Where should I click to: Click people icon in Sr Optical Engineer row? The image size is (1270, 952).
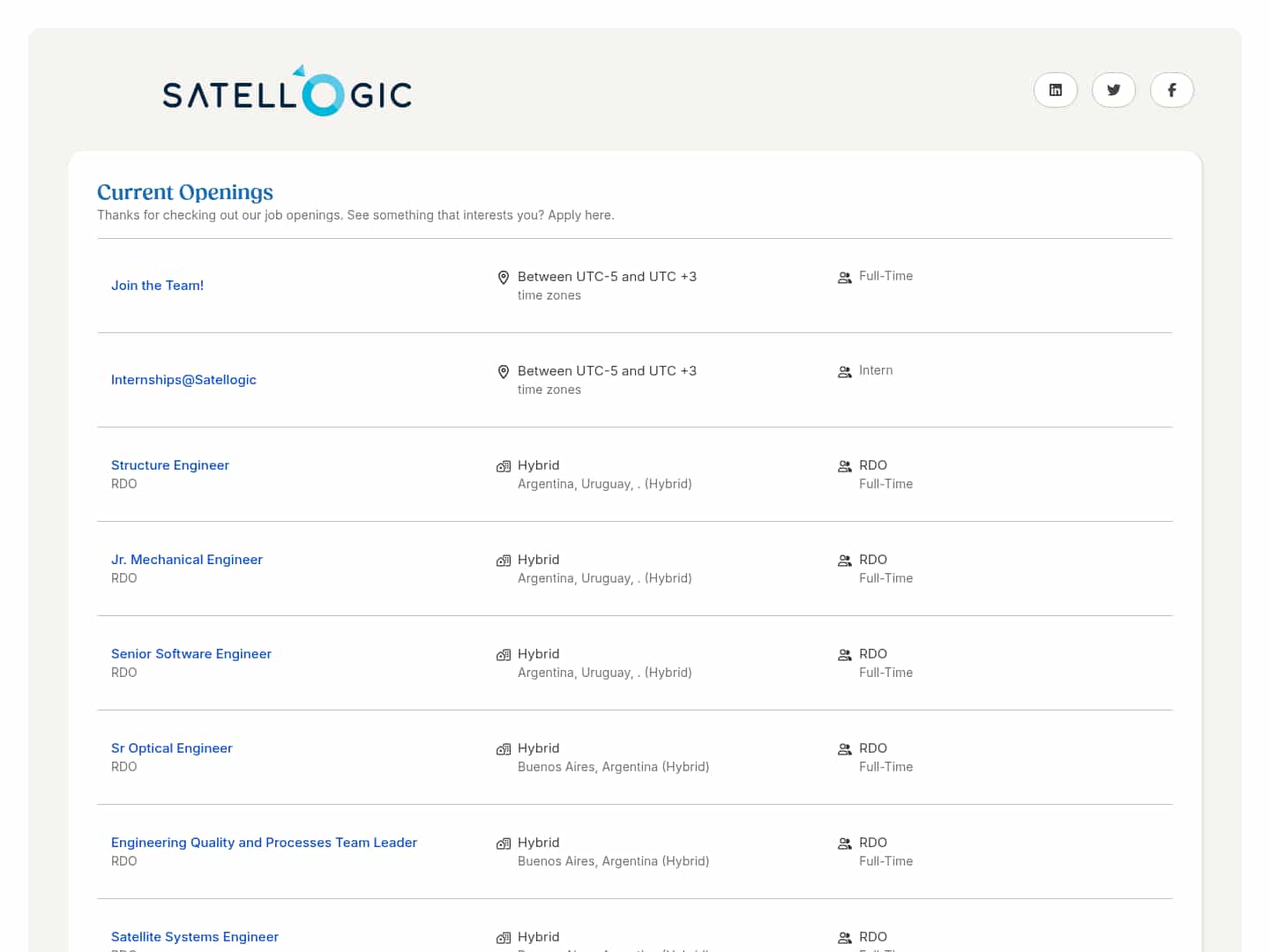coord(844,749)
